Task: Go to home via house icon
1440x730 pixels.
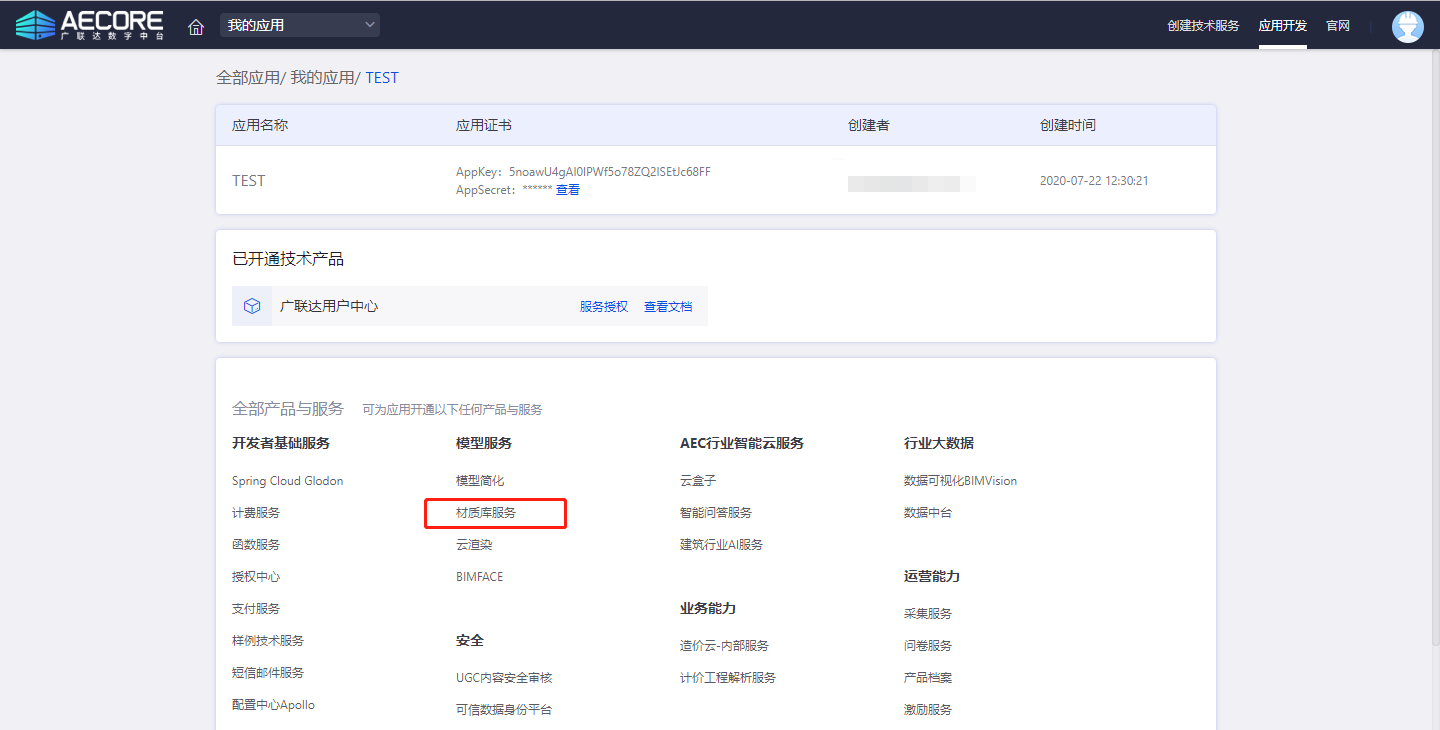Action: (x=196, y=26)
